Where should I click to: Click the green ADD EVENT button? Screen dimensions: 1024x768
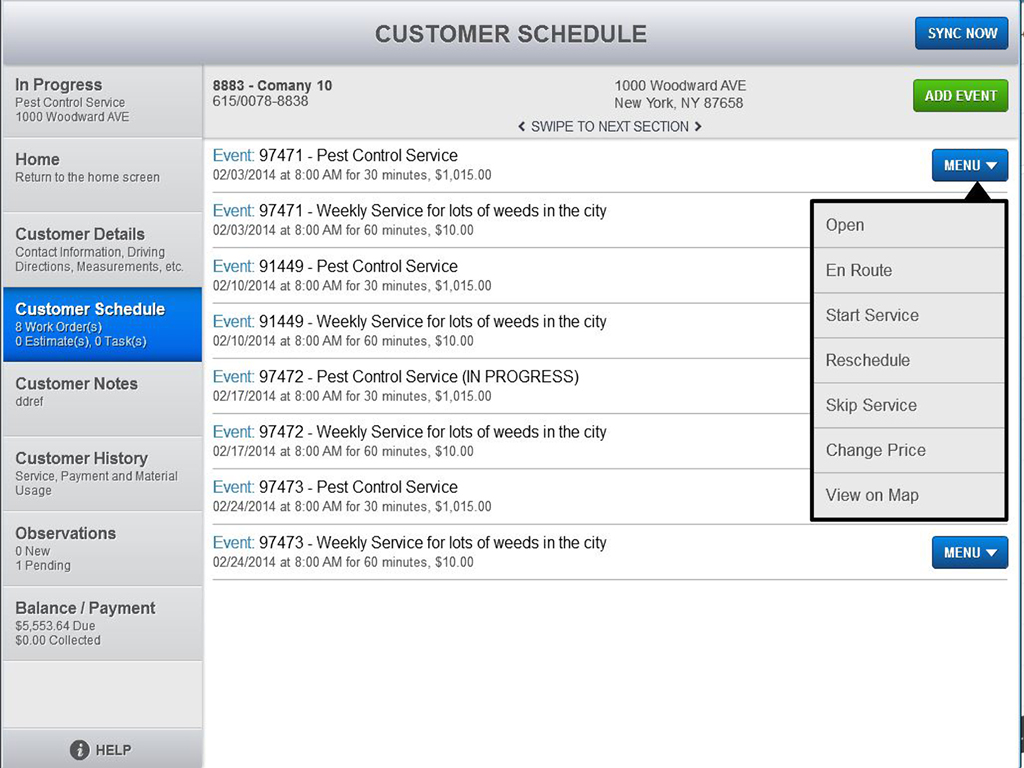click(961, 96)
